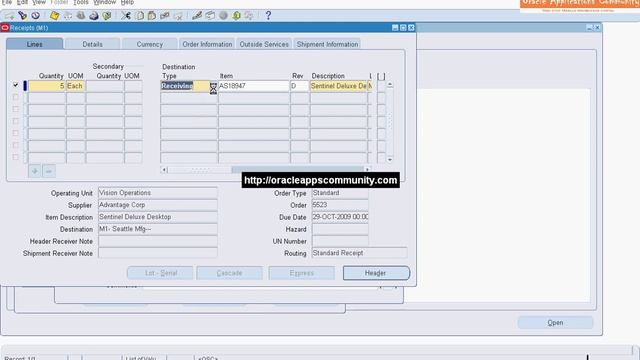Uncheck the AS18947 receipt line checkbox
640x360 pixels.
[16, 85]
